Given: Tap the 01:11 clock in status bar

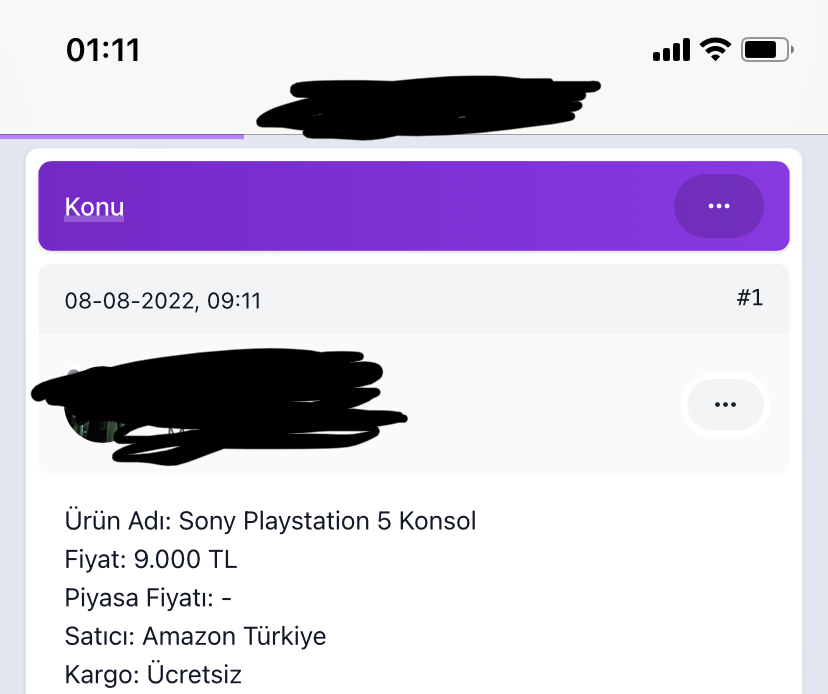Looking at the screenshot, I should [x=103, y=51].
